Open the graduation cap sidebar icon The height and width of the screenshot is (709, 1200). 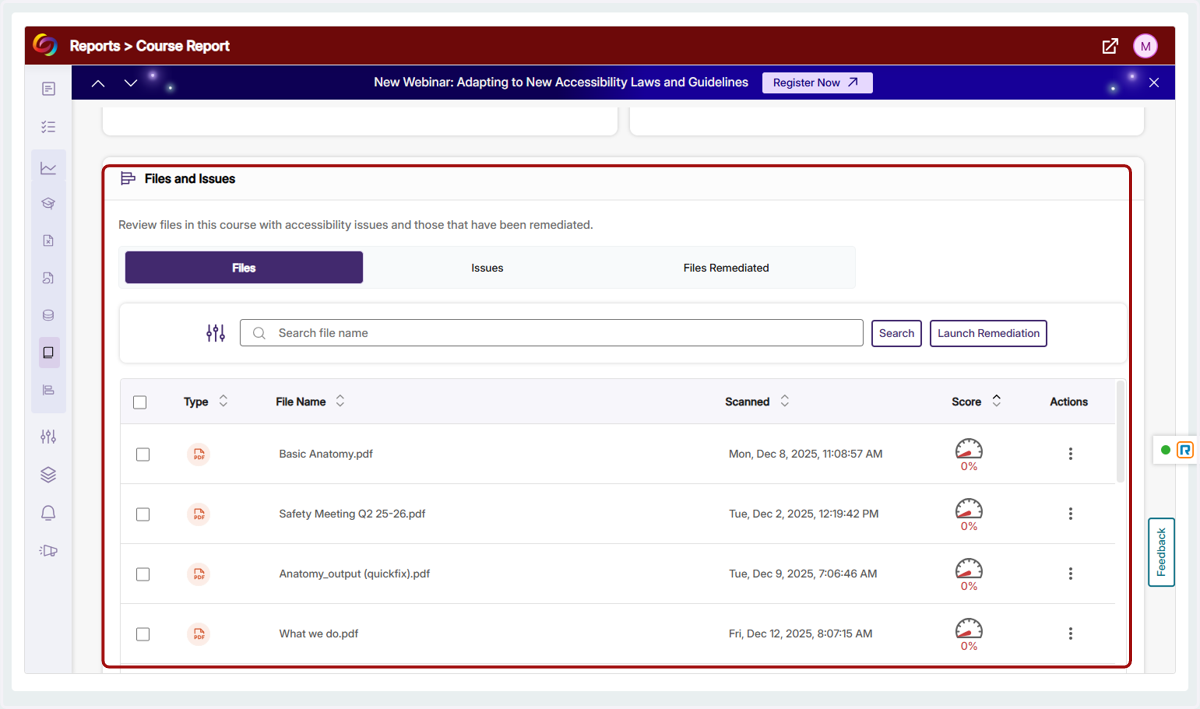(48, 203)
